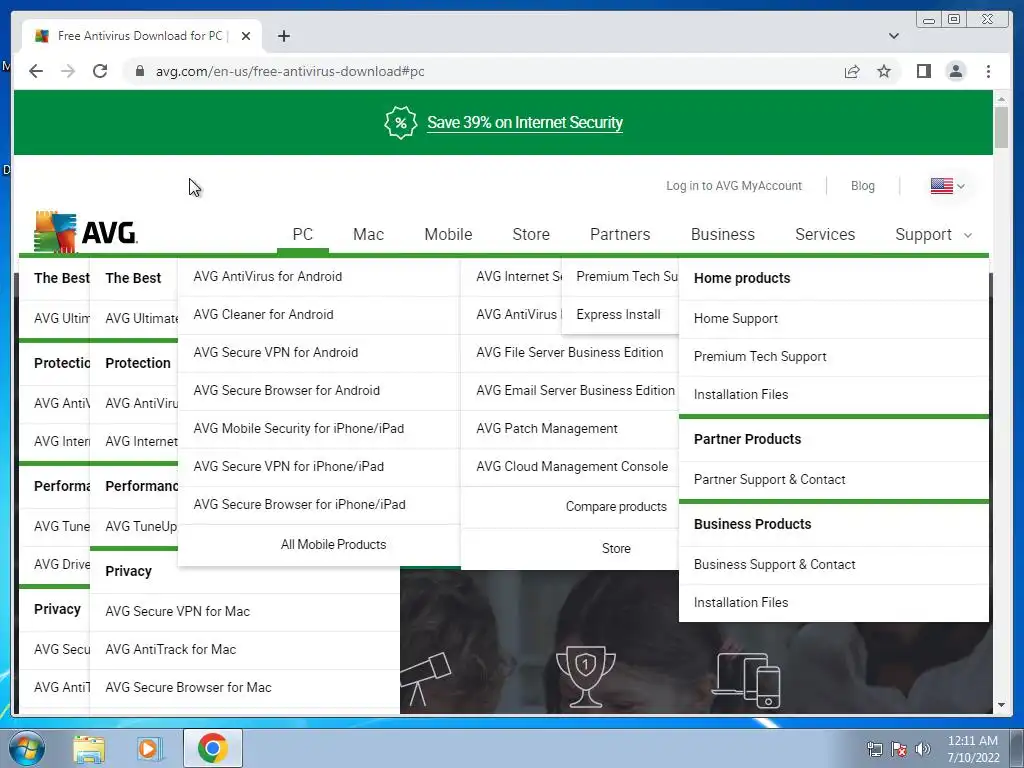The image size is (1024, 768).
Task: Open Save 39% on Internet Security link
Action: (524, 123)
